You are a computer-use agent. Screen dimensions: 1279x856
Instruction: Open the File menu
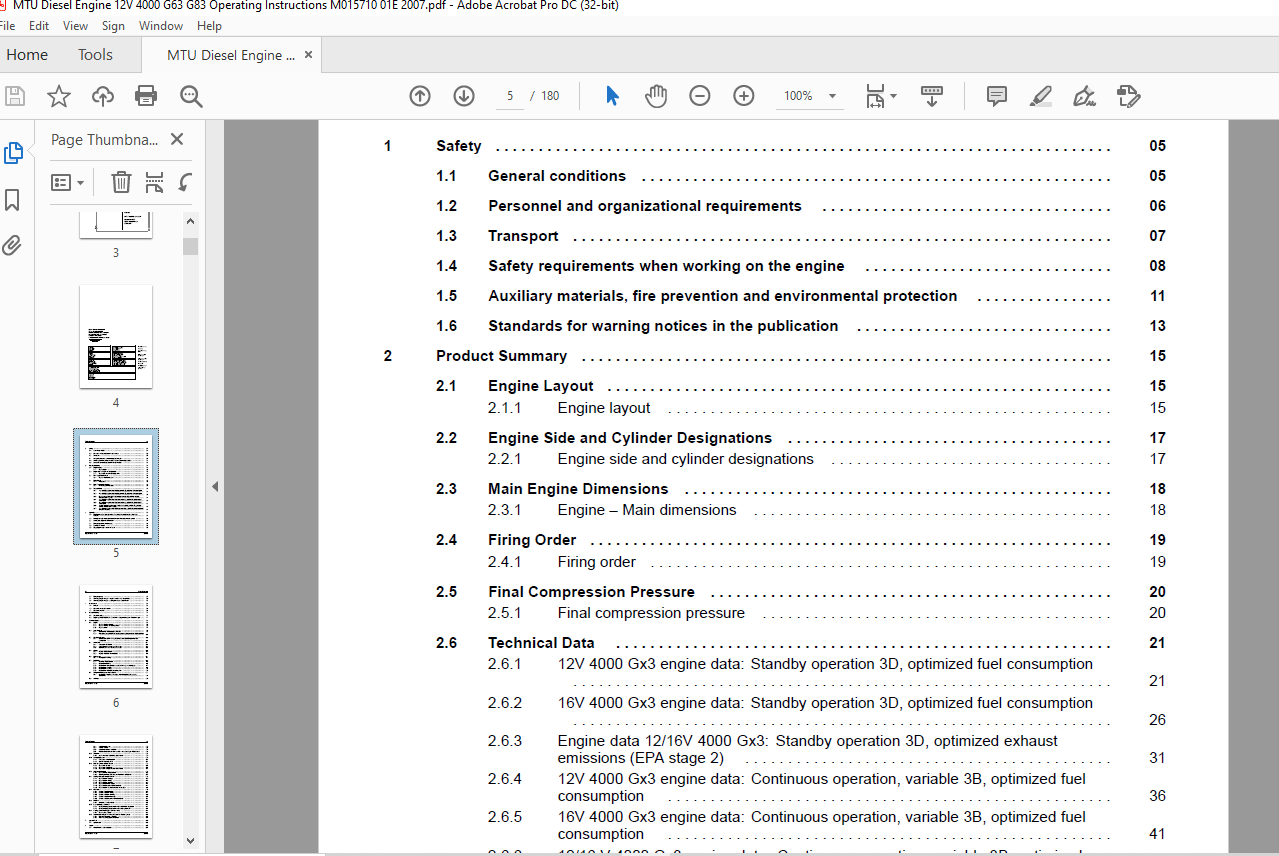pos(8,26)
